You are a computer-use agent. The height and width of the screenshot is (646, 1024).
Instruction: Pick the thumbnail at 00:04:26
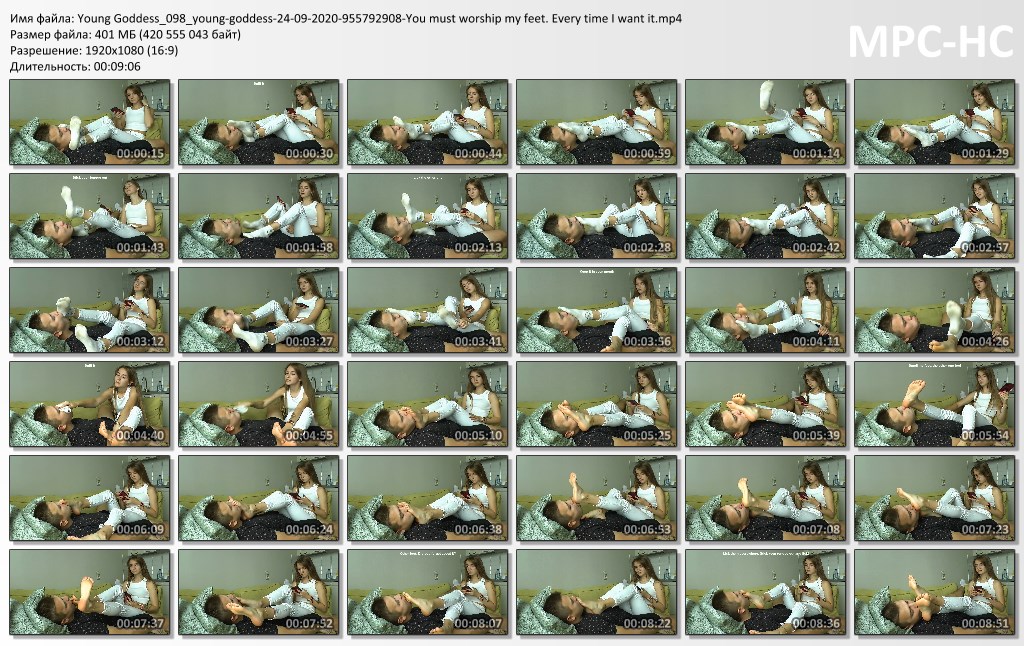(x=935, y=310)
